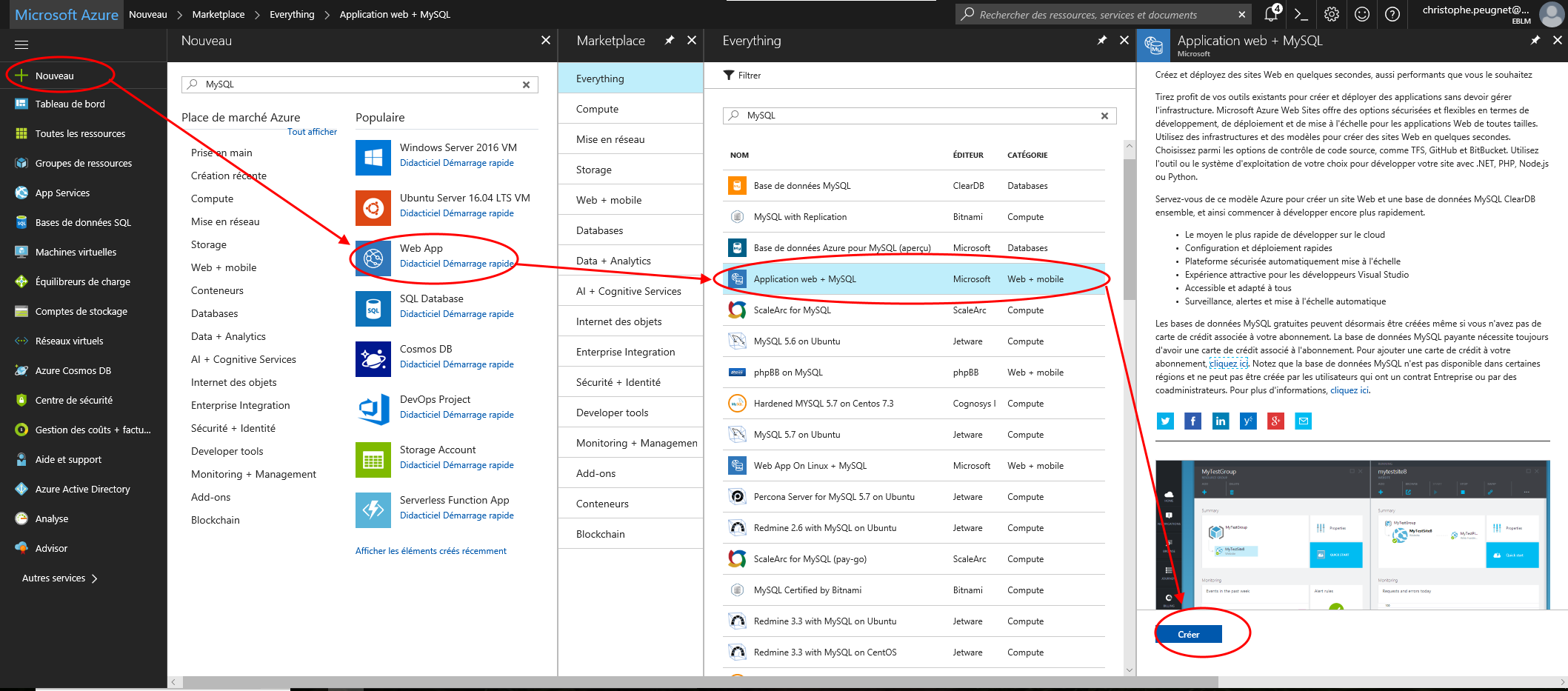This screenshot has width=1568, height=691.
Task: Pin the Marketplace blade
Action: [x=670, y=40]
